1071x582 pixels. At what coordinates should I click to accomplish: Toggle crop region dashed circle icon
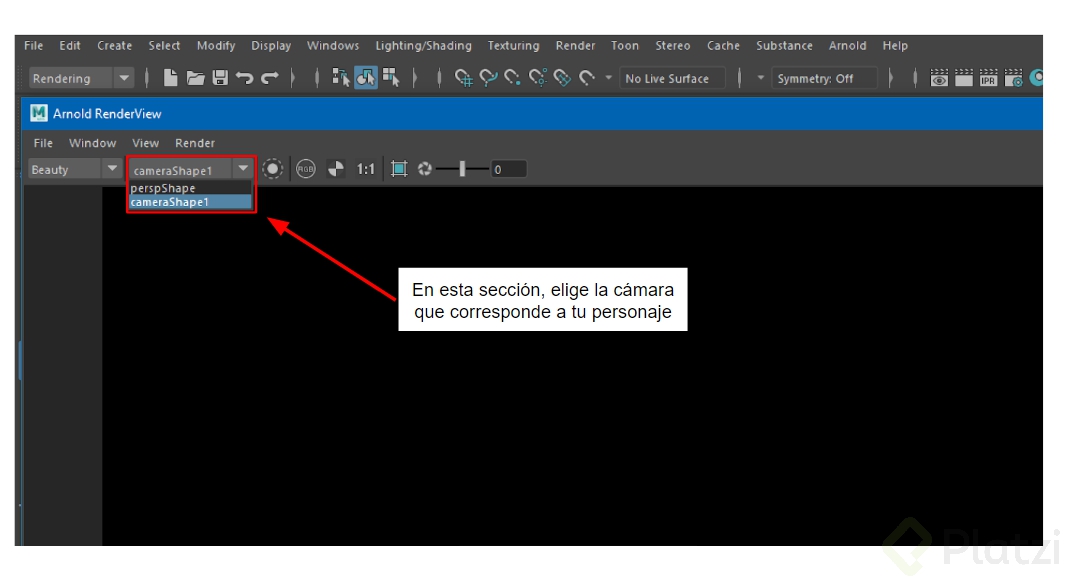point(273,169)
